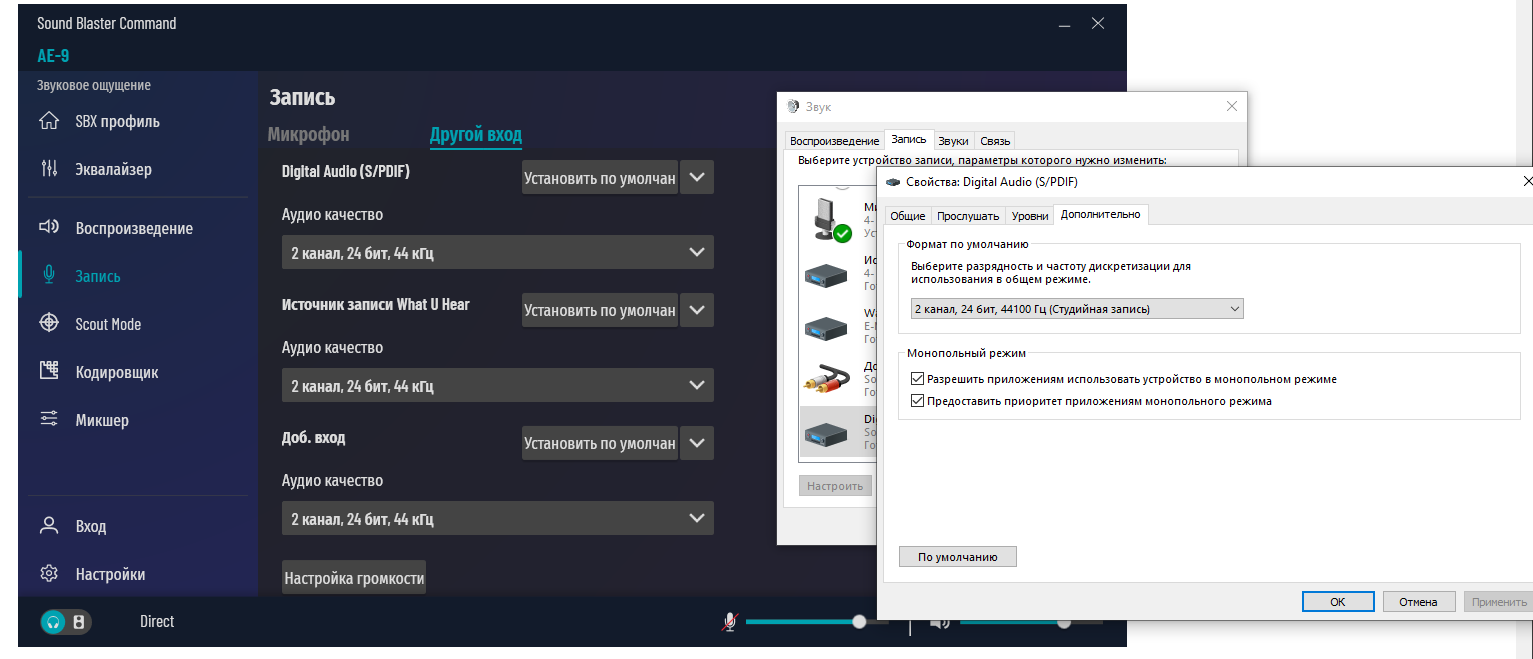Screen dimensions: 1533x659
Task: Select the Запись microphone icon in sidebar
Action: 48,276
